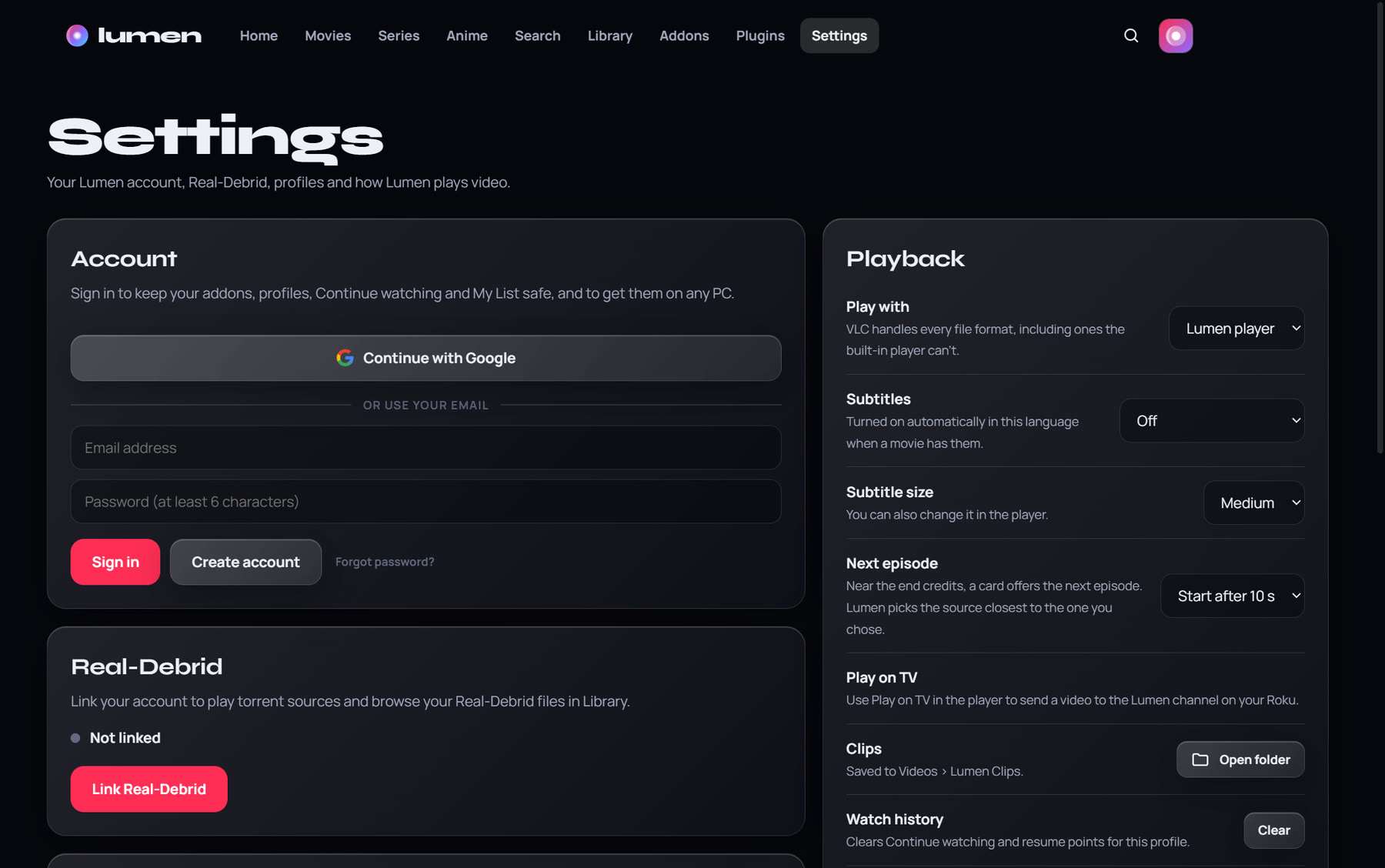The width and height of the screenshot is (1385, 868).
Task: Open the Subtitle size dropdown
Action: pyautogui.click(x=1253, y=503)
